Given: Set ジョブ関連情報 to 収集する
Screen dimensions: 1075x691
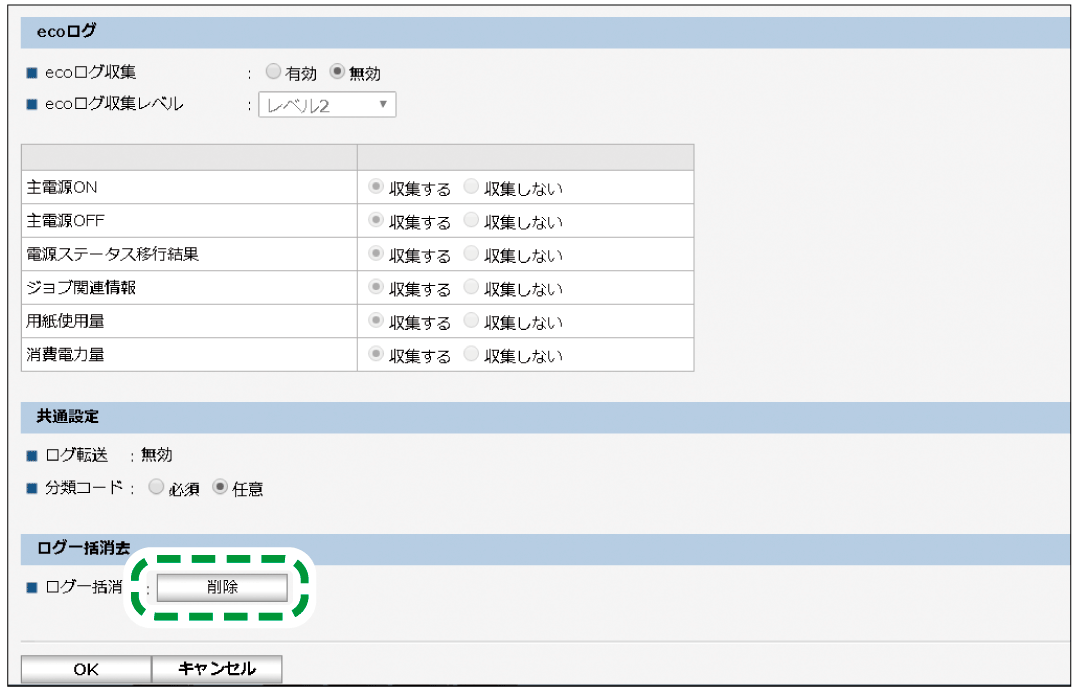Looking at the screenshot, I should pos(376,288).
